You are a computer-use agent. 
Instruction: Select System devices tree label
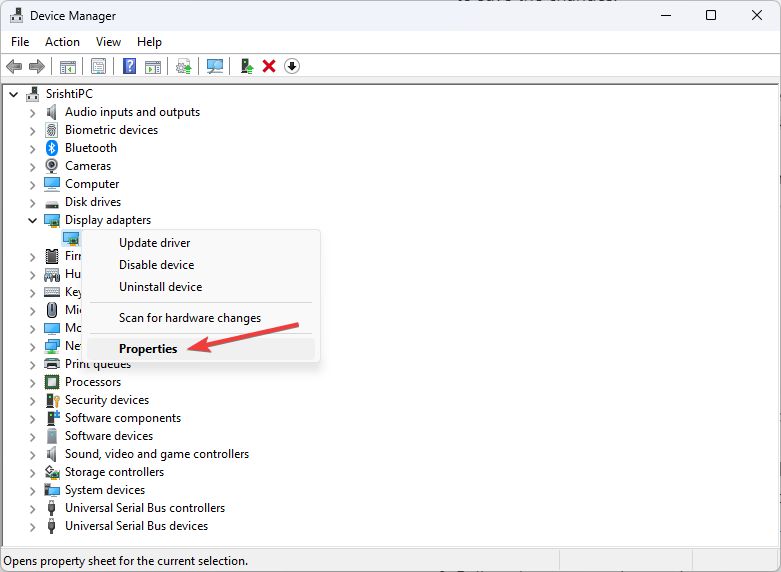(105, 490)
